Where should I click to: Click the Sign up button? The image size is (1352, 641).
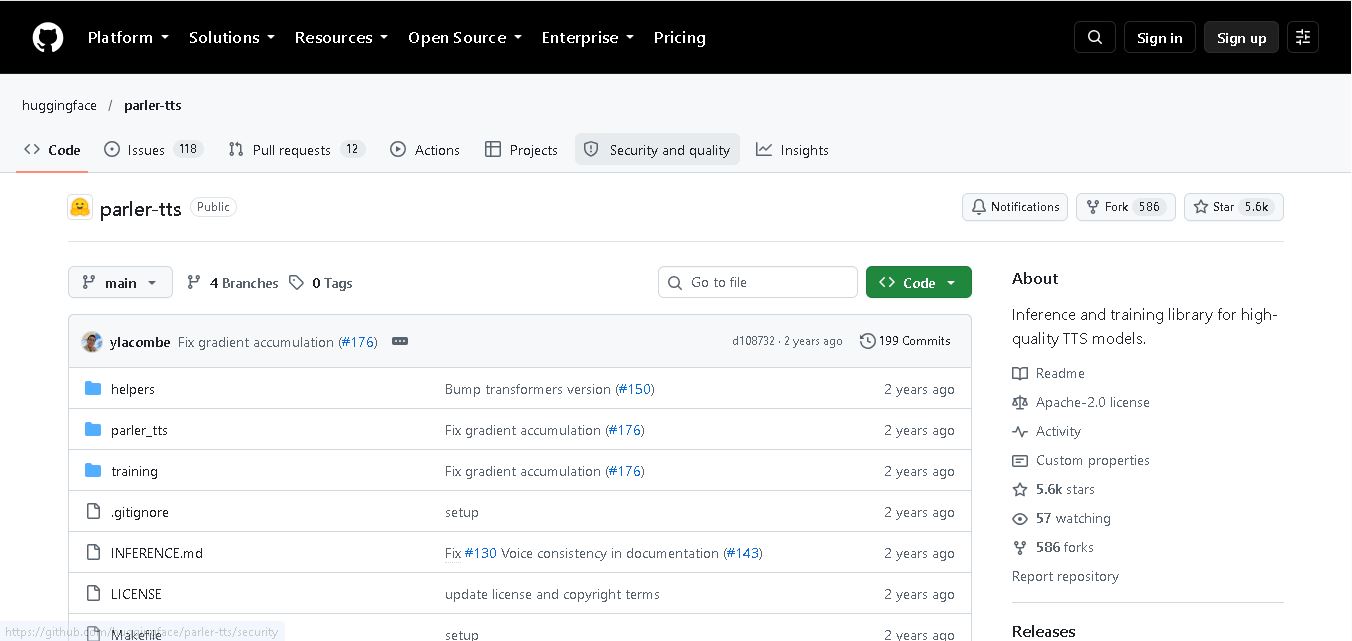(x=1241, y=37)
